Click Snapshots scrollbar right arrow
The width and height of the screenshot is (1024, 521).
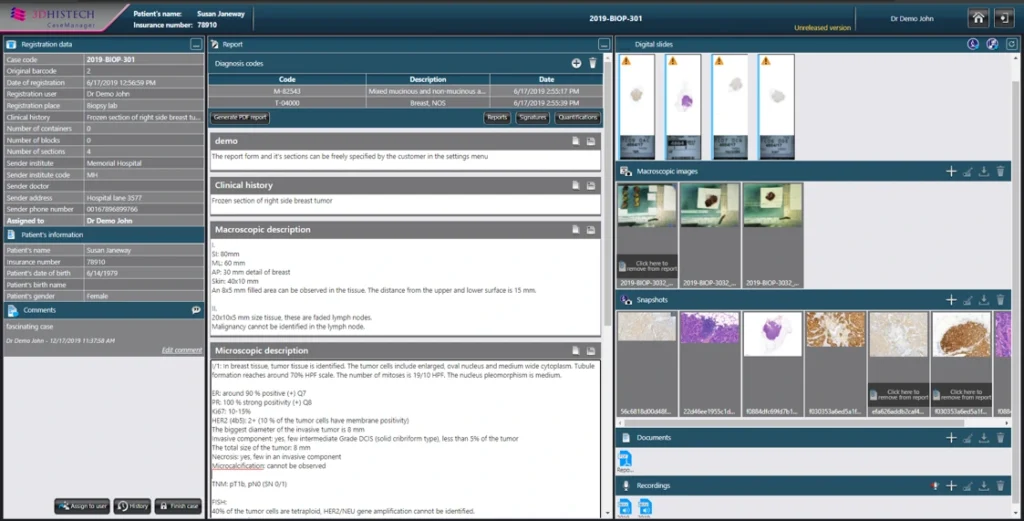click(1007, 423)
